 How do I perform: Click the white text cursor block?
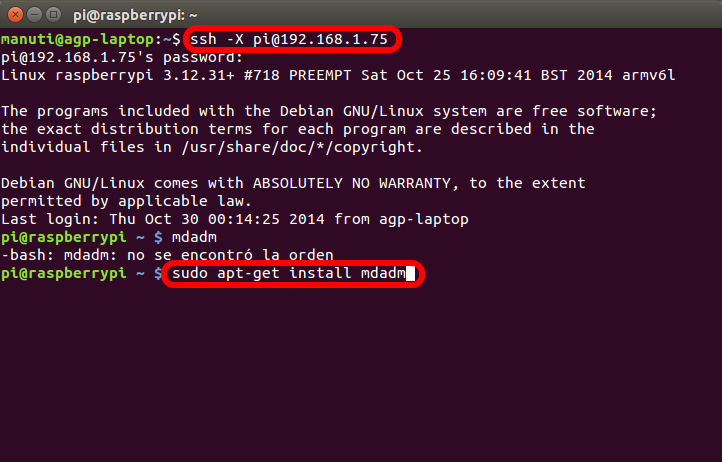[409, 273]
